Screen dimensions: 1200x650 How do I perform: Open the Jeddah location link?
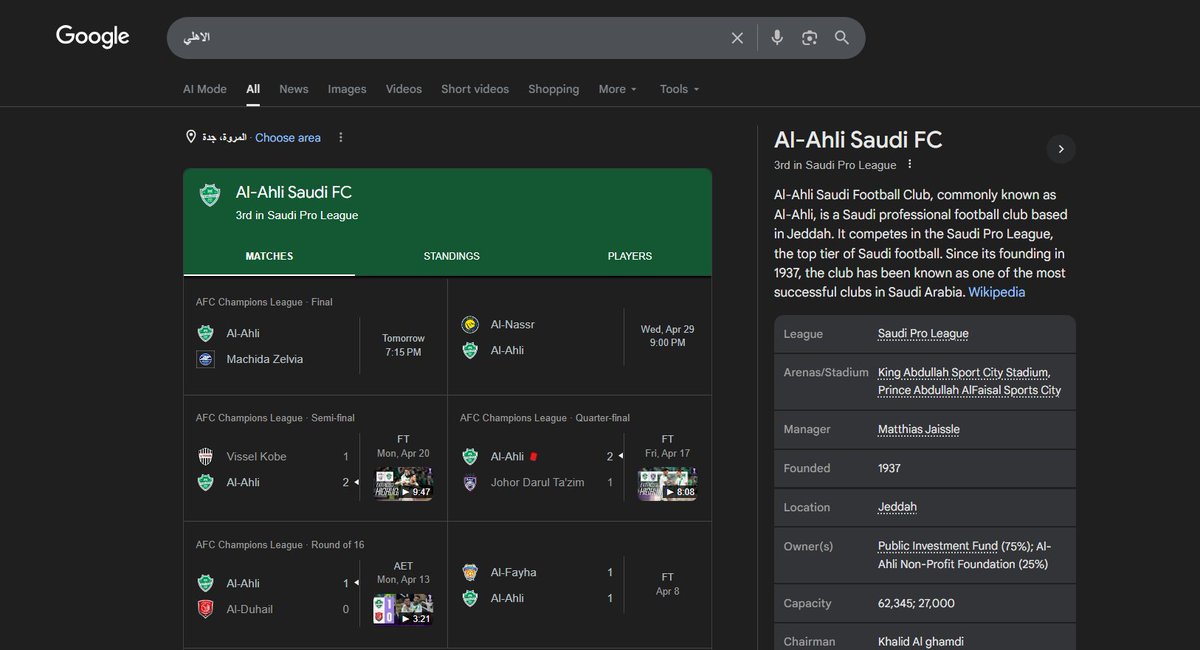897,507
